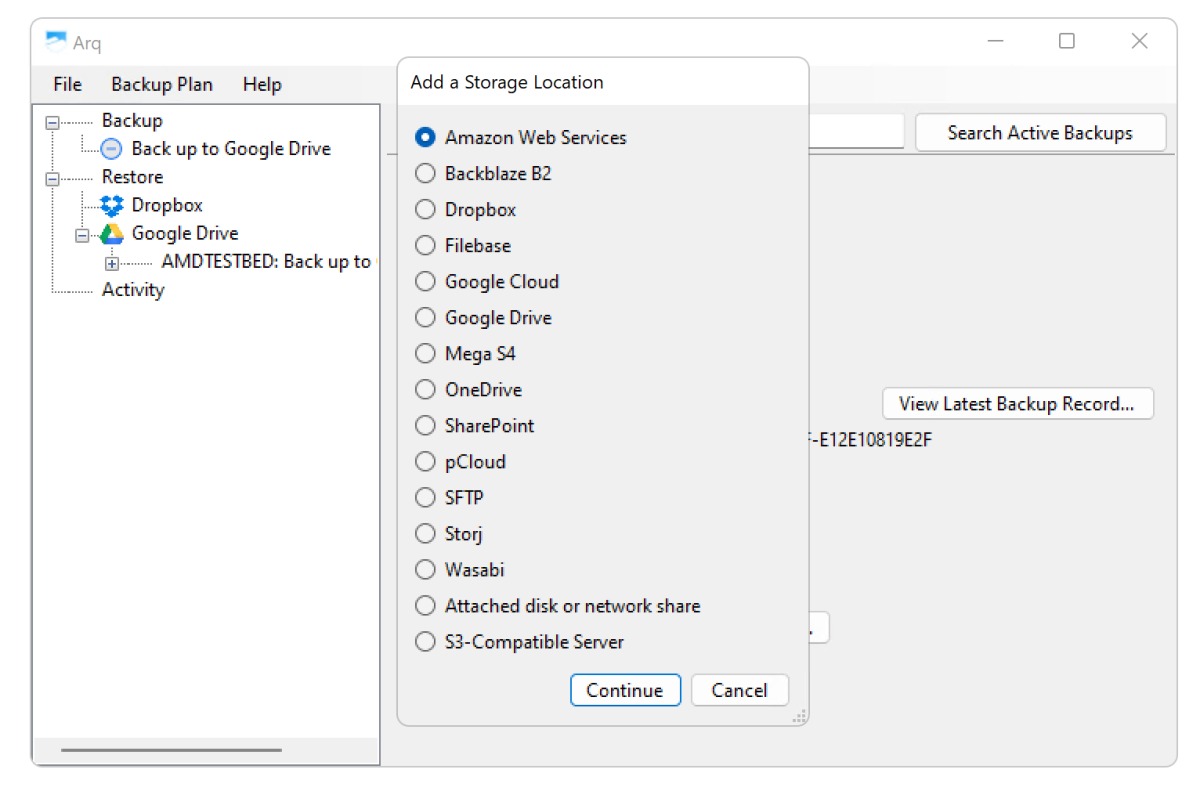Open the File menu

(x=67, y=85)
